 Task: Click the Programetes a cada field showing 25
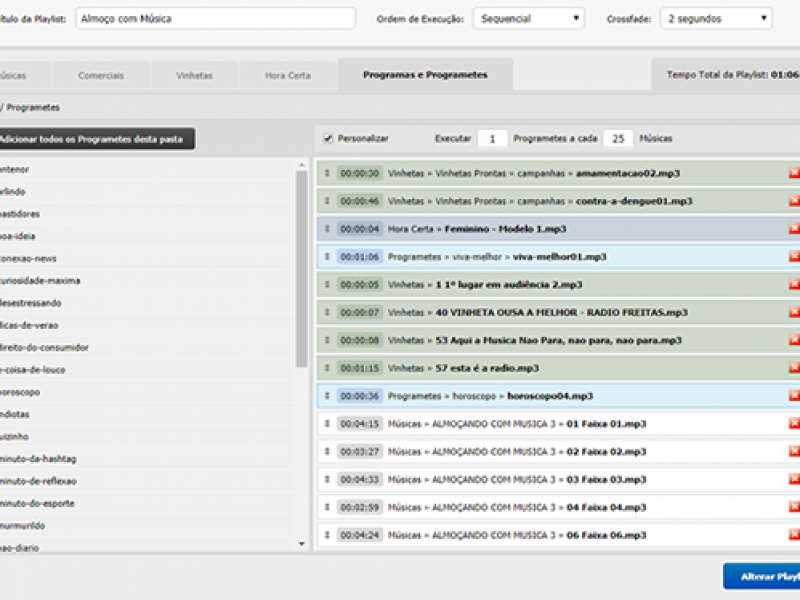click(618, 139)
